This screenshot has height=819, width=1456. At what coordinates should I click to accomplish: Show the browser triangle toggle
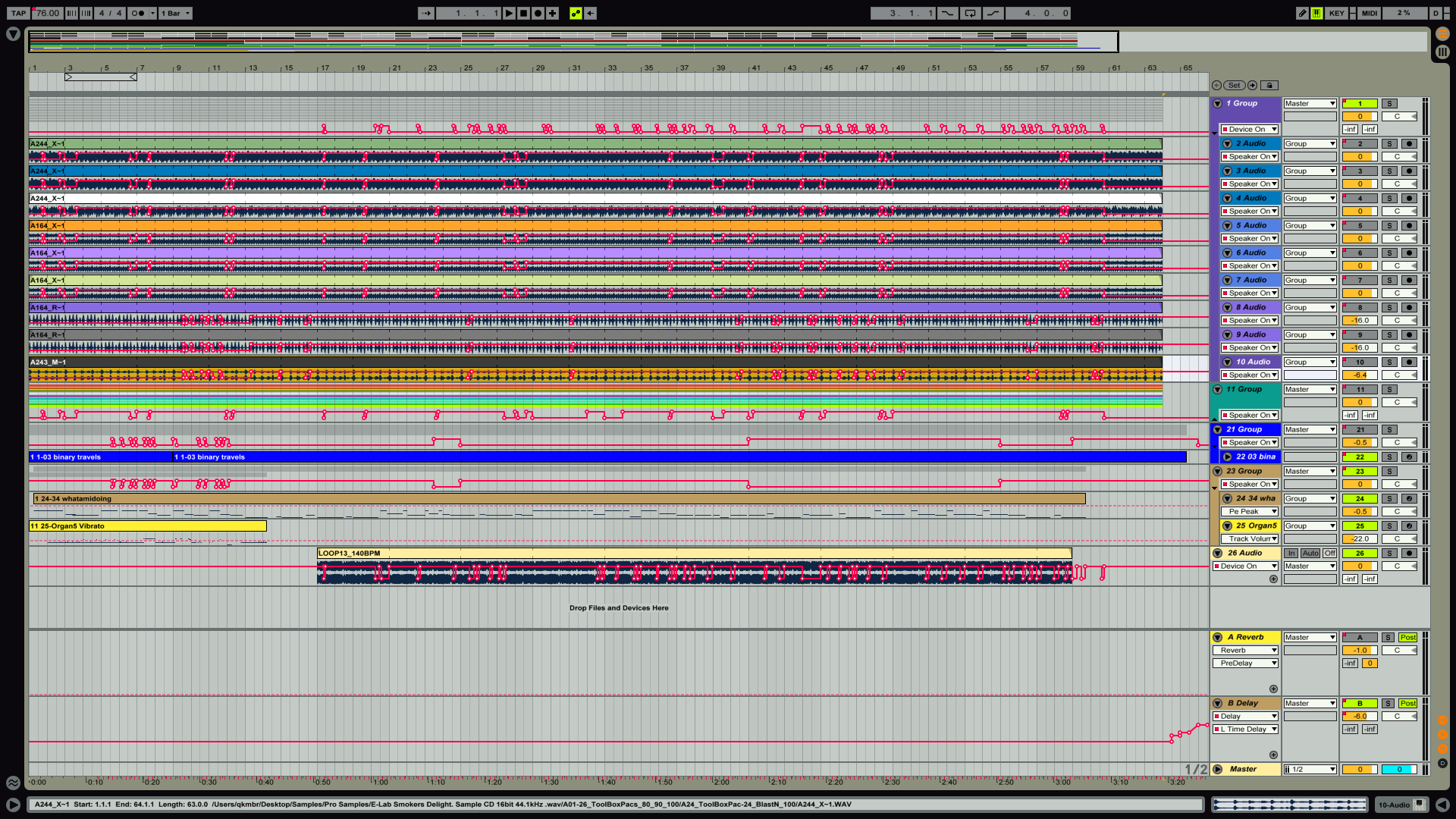point(13,34)
